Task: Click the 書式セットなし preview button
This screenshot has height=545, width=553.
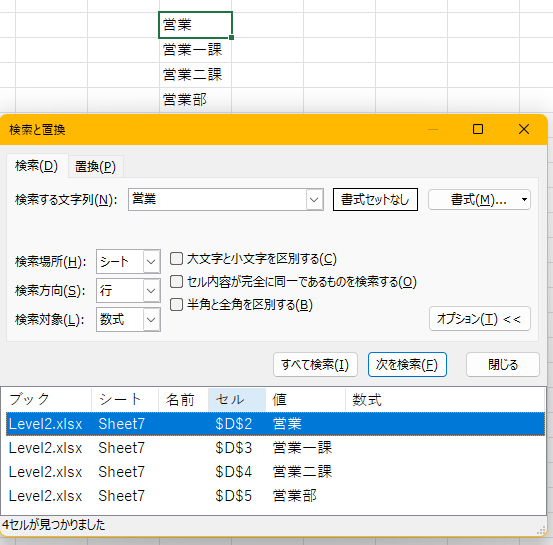Action: point(375,200)
